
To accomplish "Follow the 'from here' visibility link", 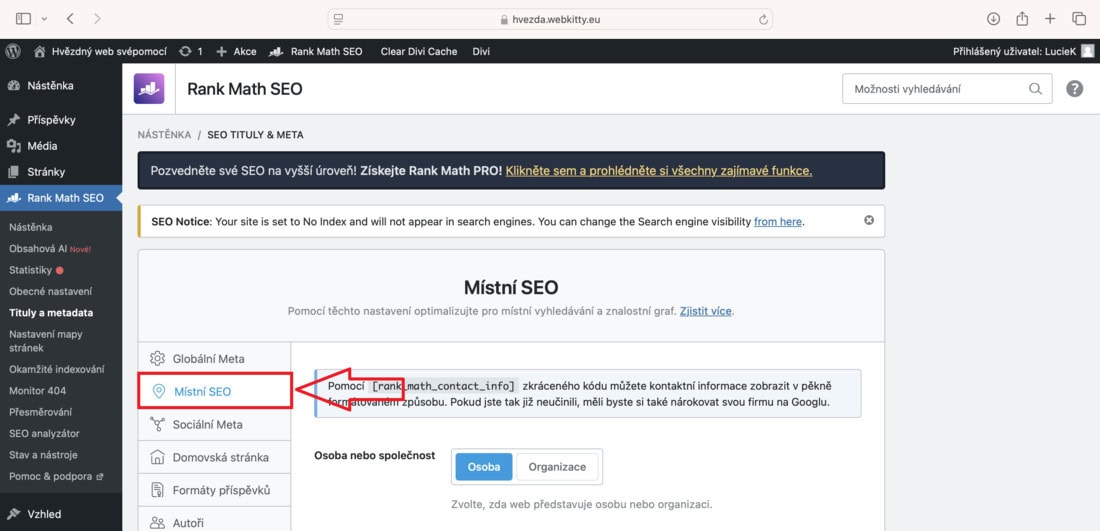I will (777, 222).
